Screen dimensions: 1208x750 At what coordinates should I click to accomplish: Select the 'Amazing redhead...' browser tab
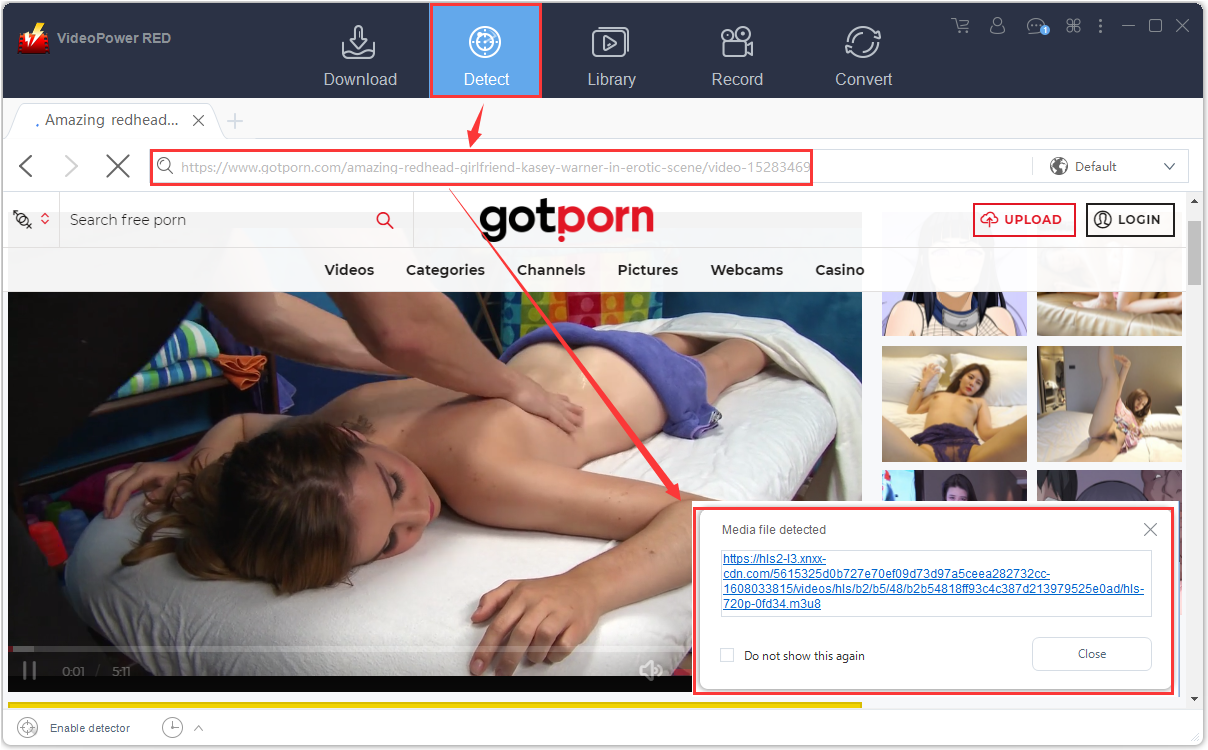click(x=112, y=120)
